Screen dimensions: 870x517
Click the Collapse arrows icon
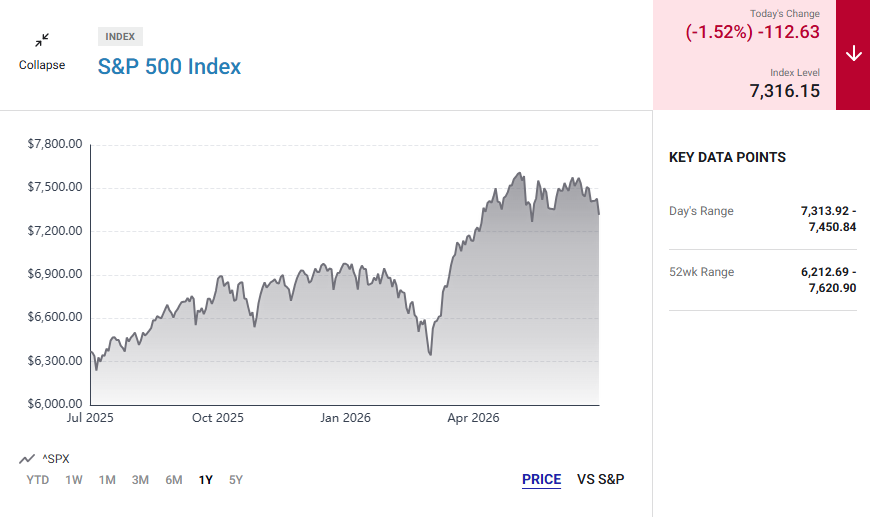point(42,40)
